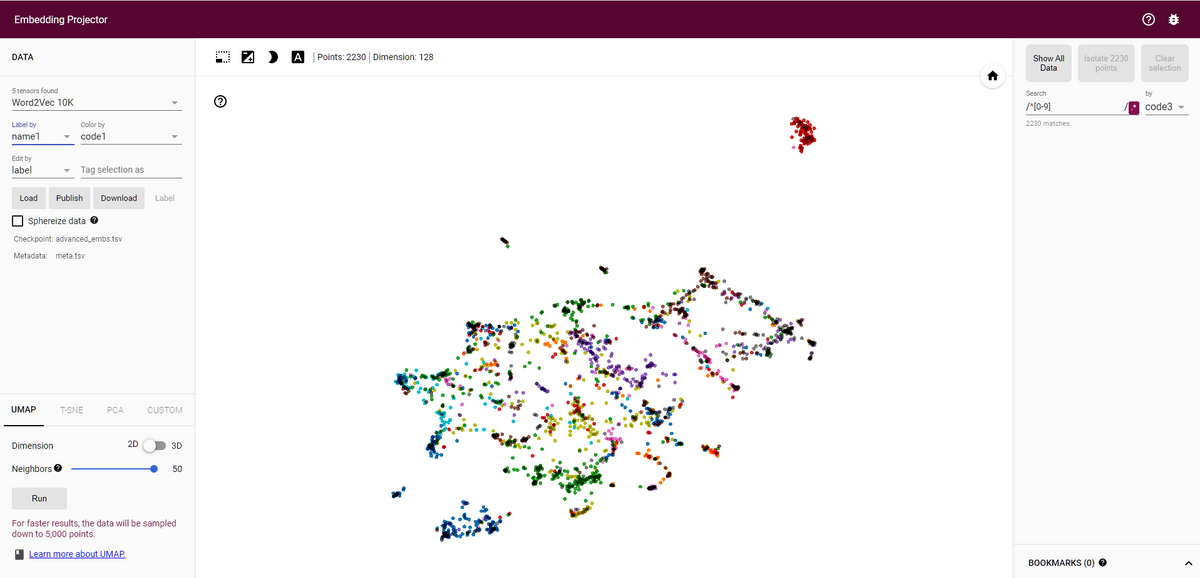This screenshot has height=578, width=1200.
Task: Run the UMAP projection
Action: (x=39, y=498)
